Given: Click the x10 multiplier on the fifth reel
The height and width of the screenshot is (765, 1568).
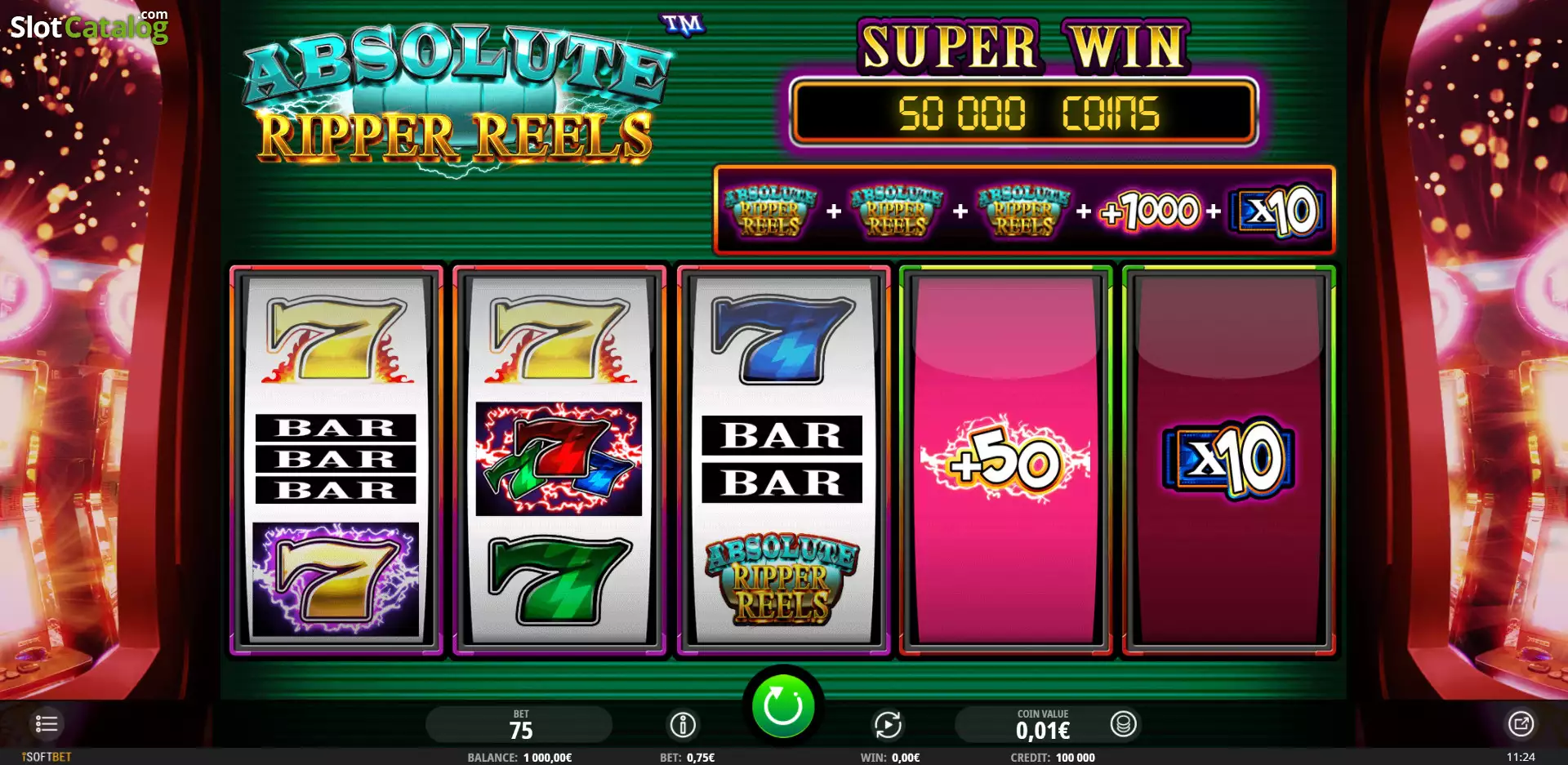Looking at the screenshot, I should pos(1229,459).
